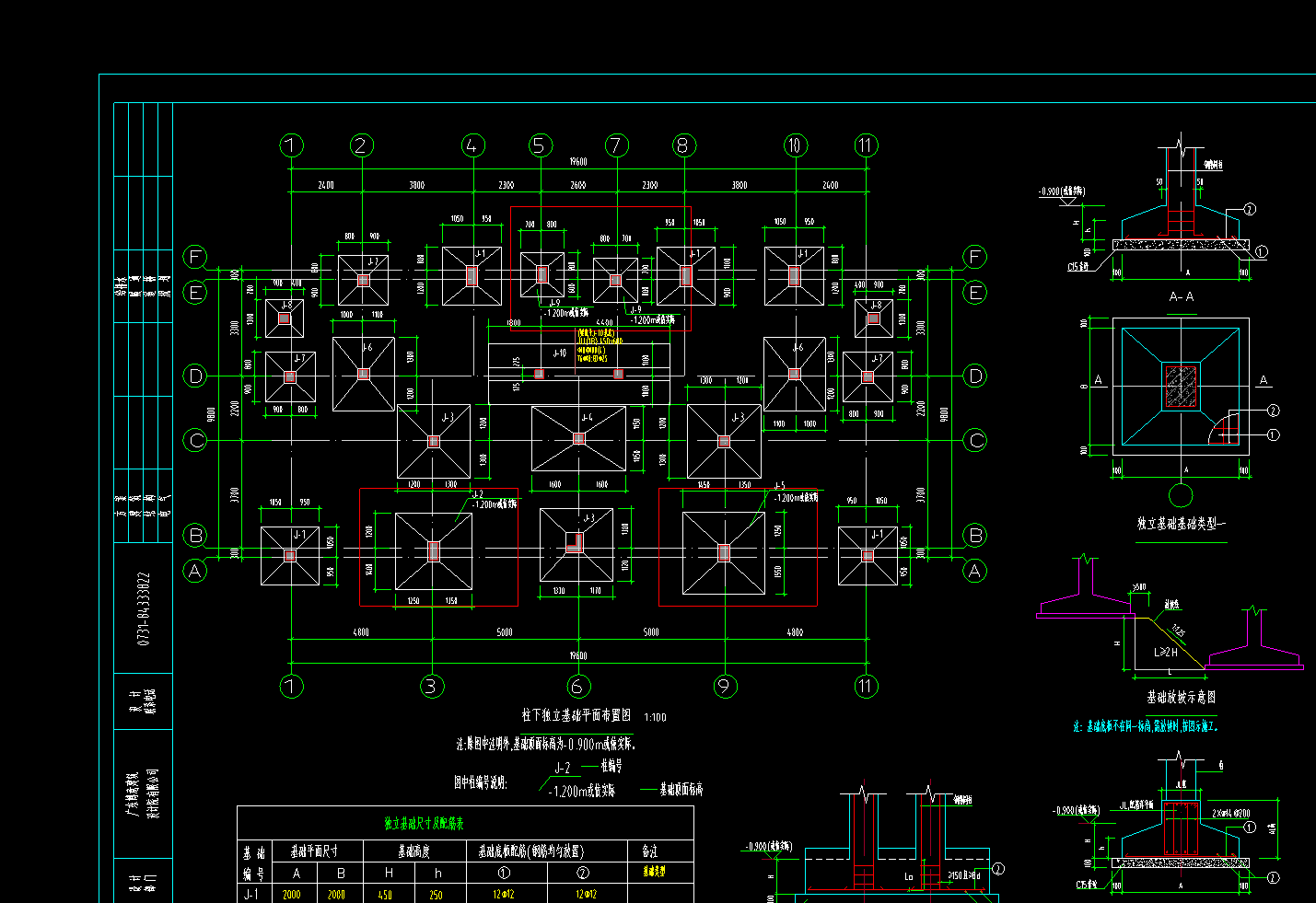Click the plan title 柱下独立基础平面布置图
Screen dimensions: 1316x903
pos(576,714)
